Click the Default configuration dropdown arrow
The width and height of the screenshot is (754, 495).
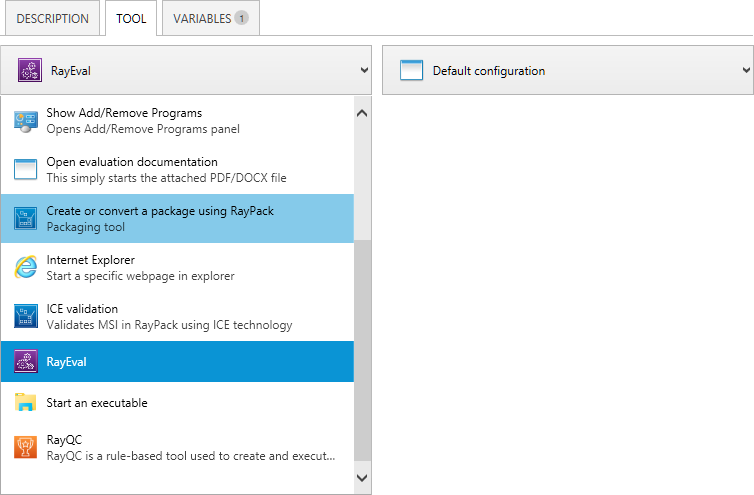click(x=746, y=71)
